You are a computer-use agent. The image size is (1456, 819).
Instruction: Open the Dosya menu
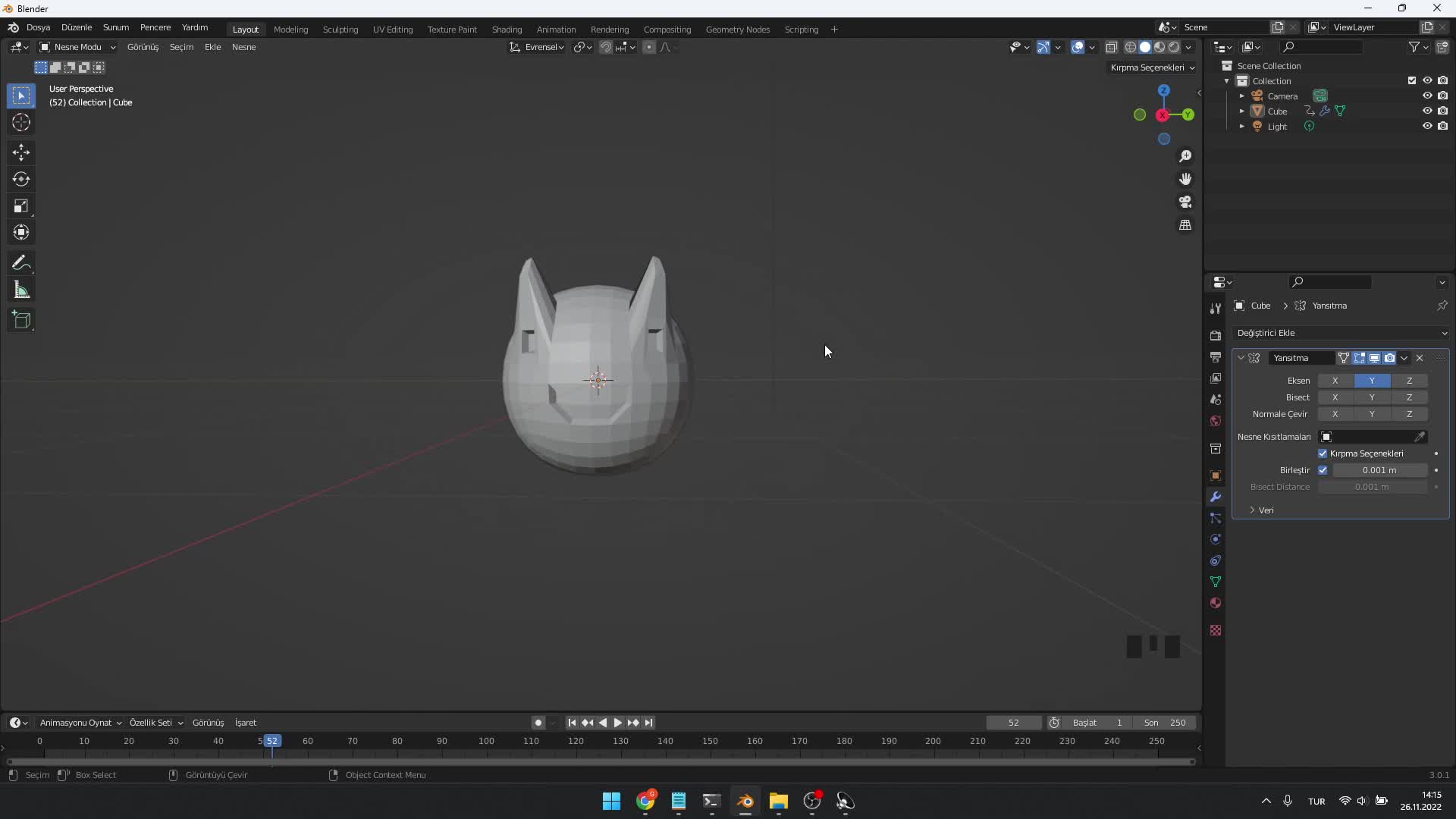37,27
